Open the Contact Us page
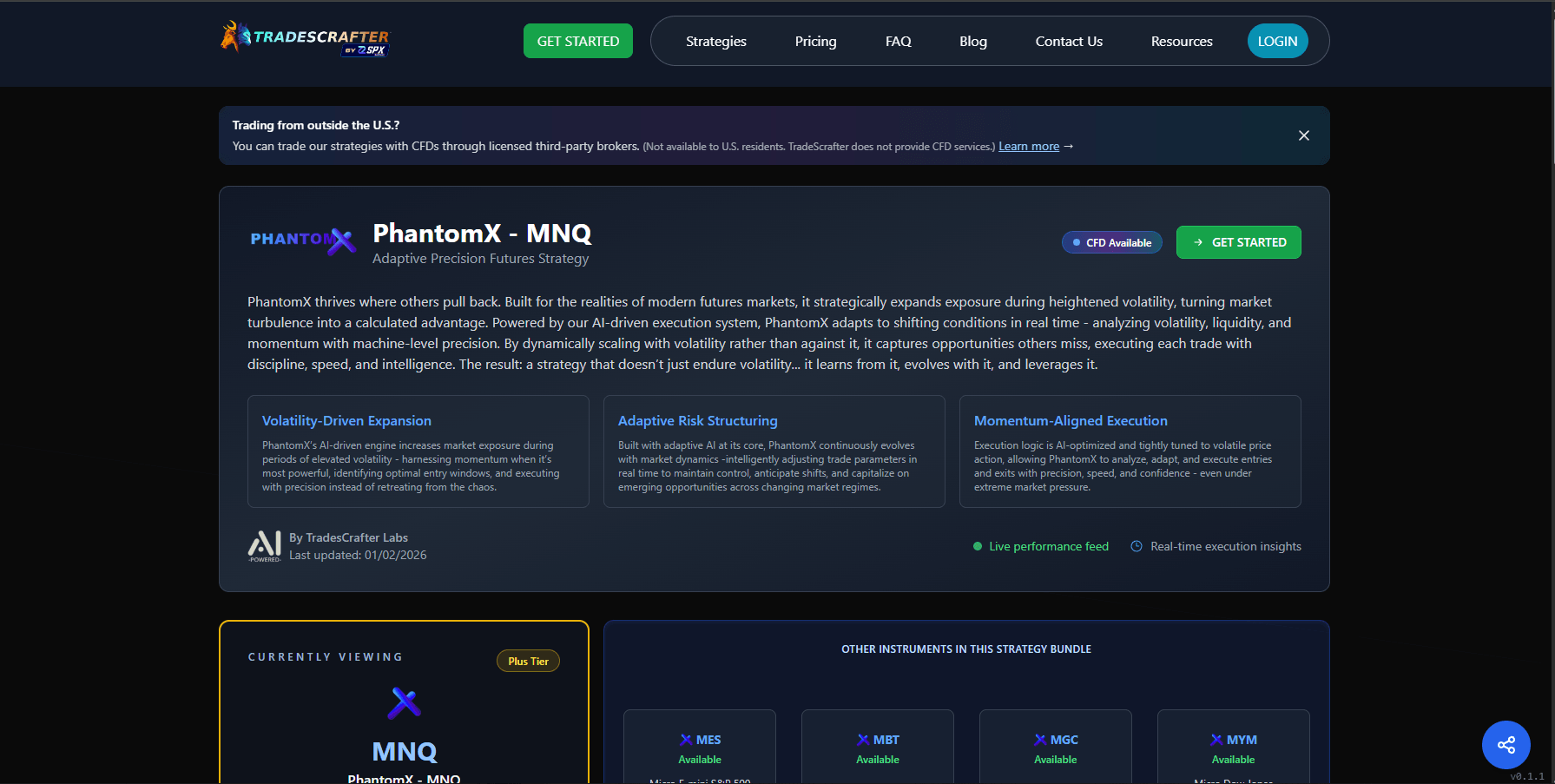 [x=1069, y=41]
